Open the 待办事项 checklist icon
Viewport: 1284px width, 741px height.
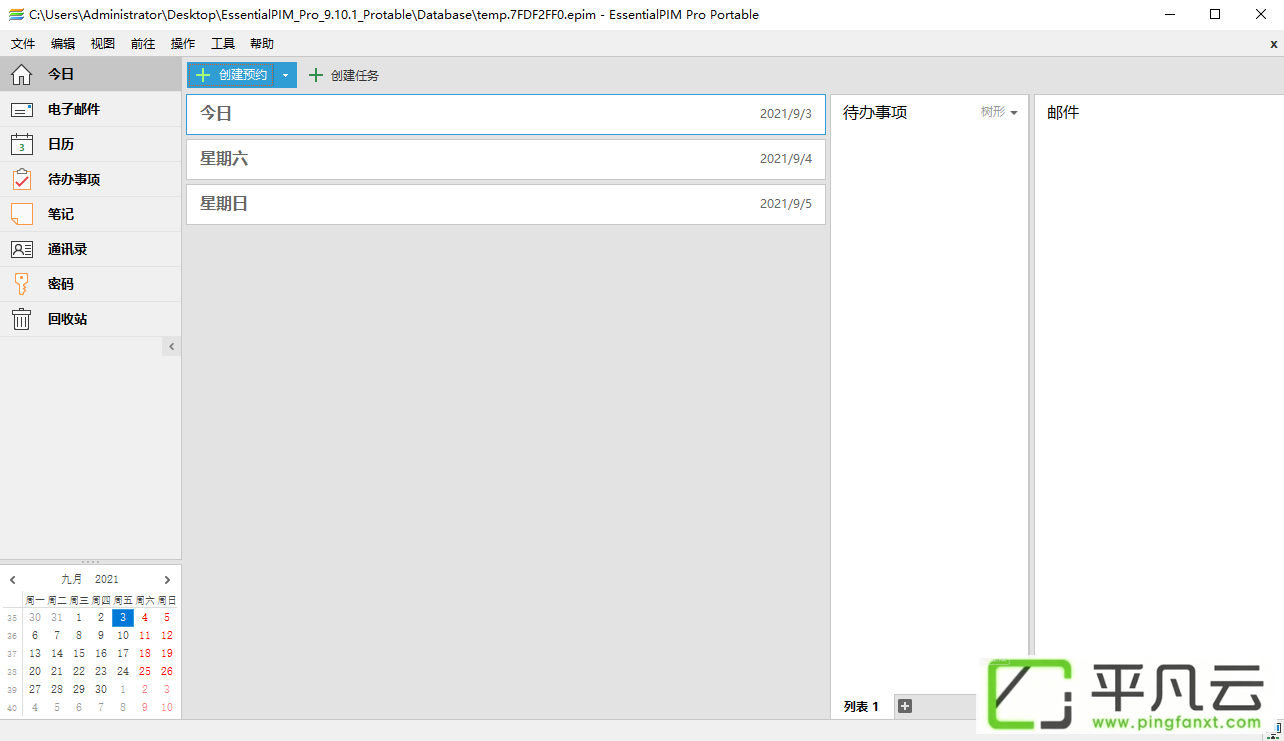(21, 179)
